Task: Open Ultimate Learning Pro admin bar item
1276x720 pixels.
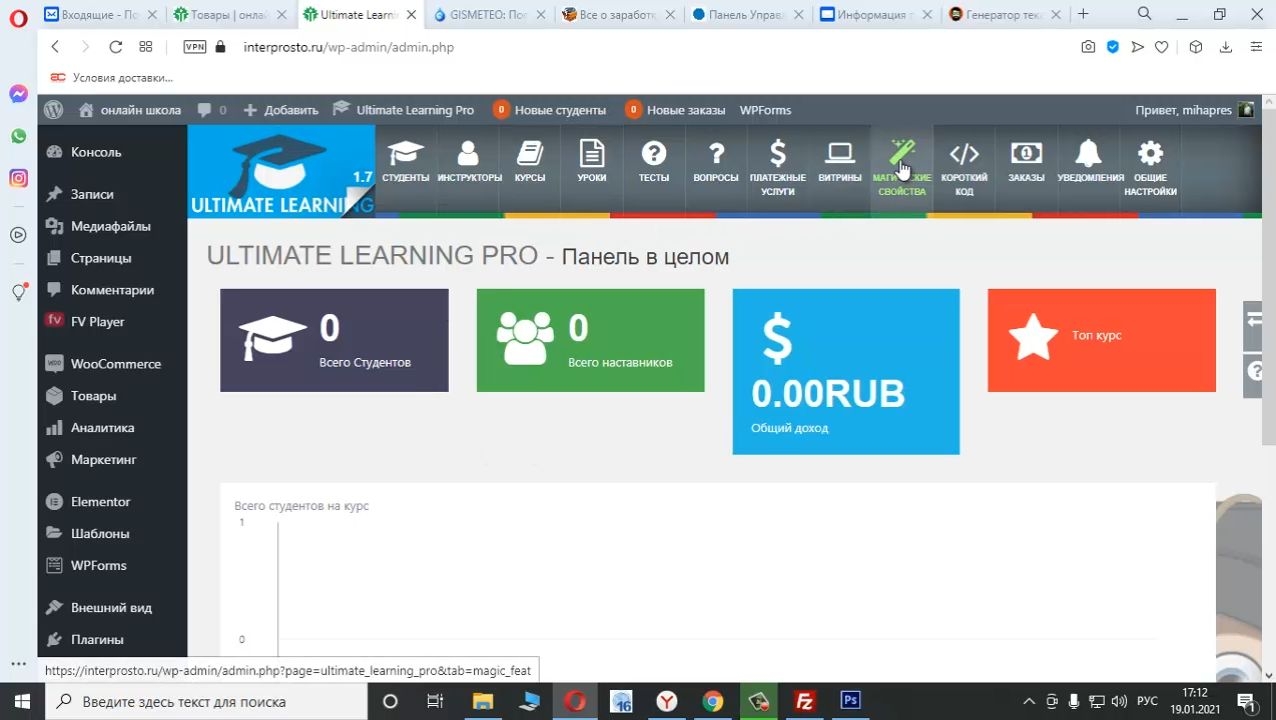Action: coord(404,110)
